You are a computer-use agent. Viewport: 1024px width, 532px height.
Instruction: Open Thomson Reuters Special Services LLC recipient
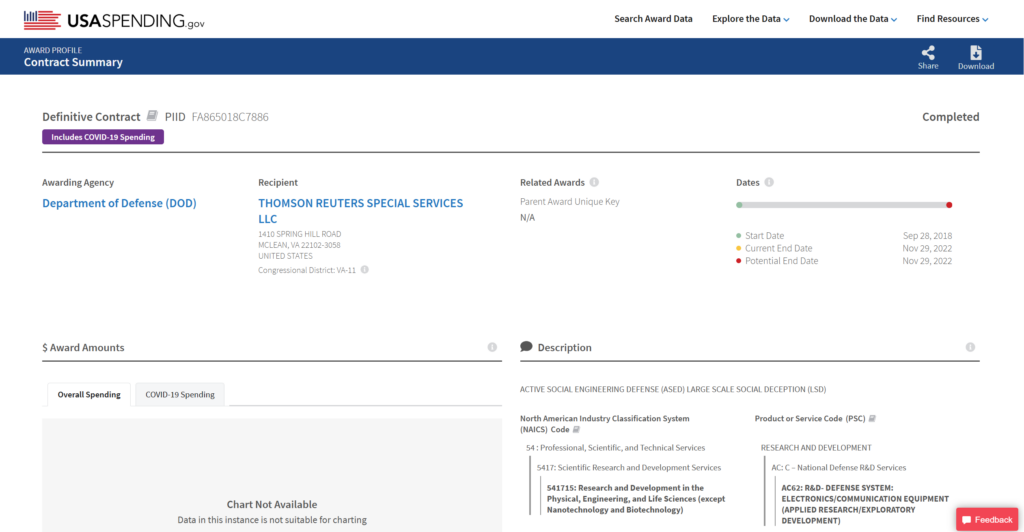click(360, 210)
